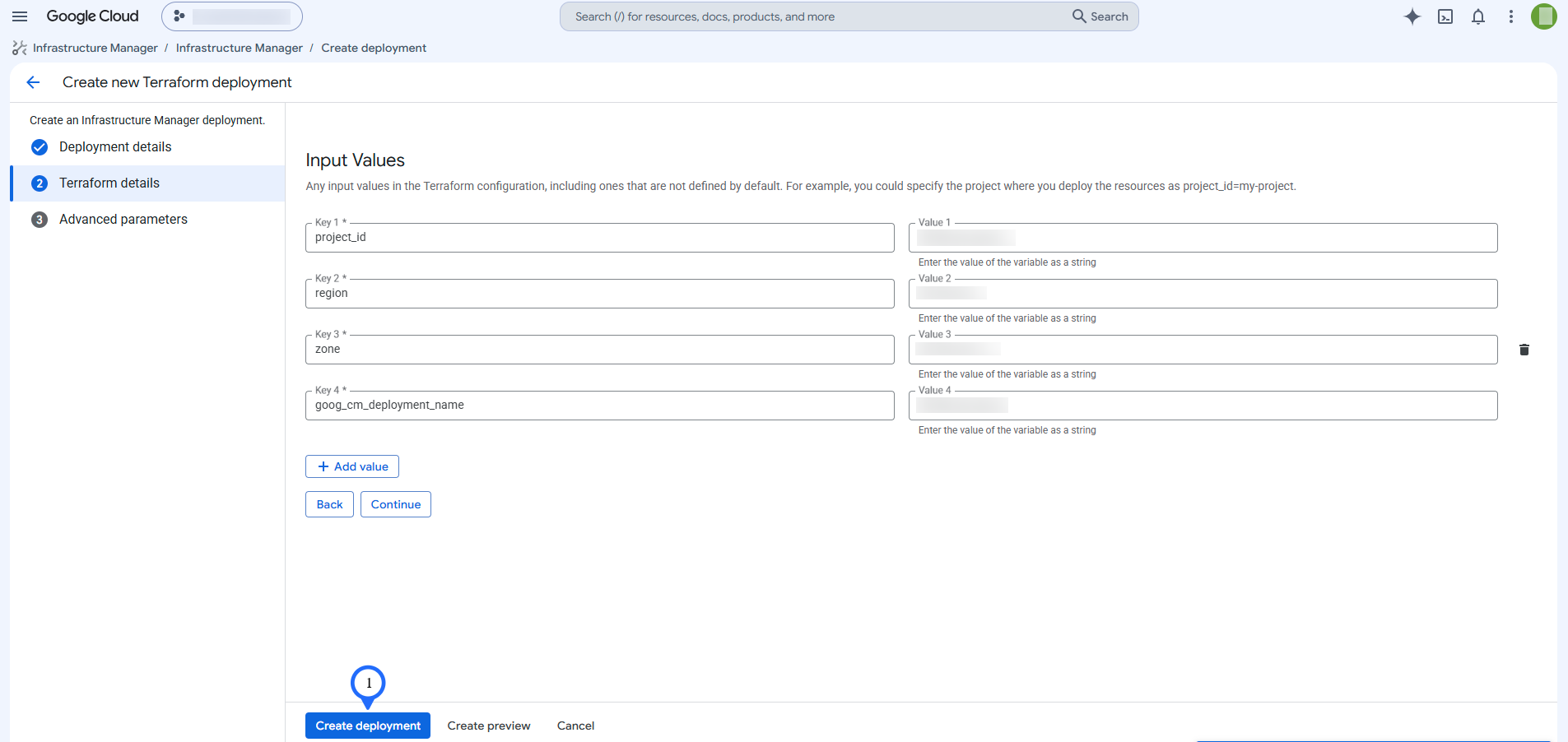
Task: Click the Create preview button
Action: pyautogui.click(x=489, y=726)
